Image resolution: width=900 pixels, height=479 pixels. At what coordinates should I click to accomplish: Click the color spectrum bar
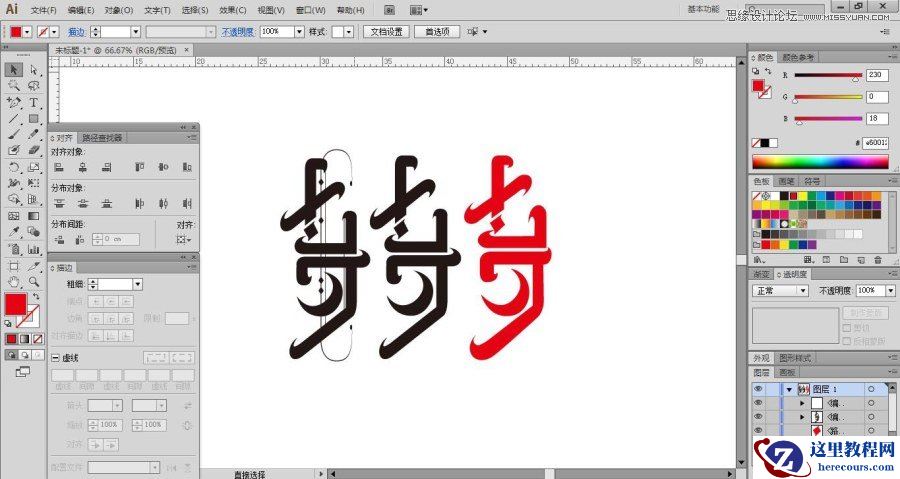820,162
